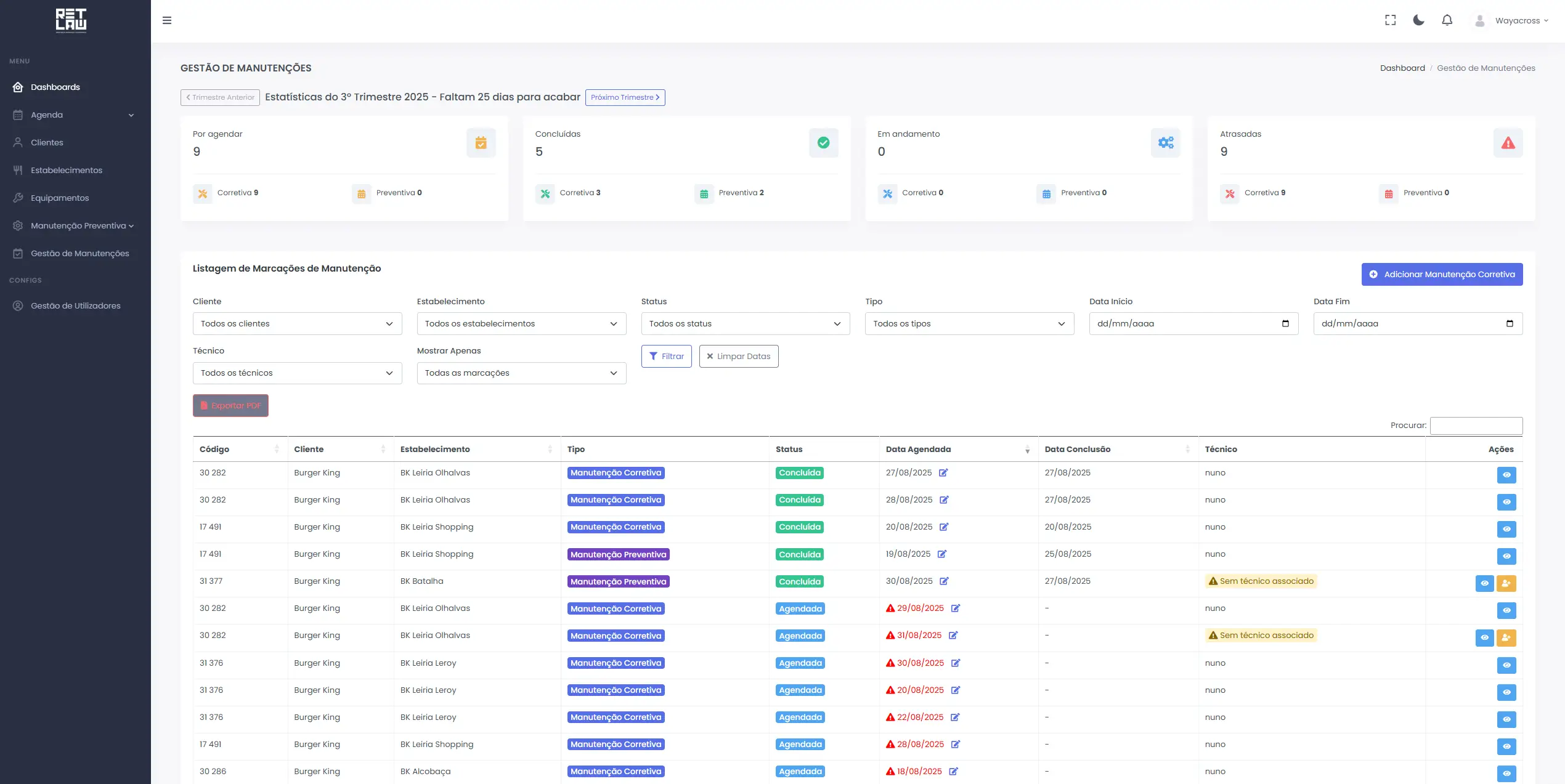The image size is (1565, 784).
Task: Click the Atrasadas warning triangle icon
Action: click(x=1508, y=143)
